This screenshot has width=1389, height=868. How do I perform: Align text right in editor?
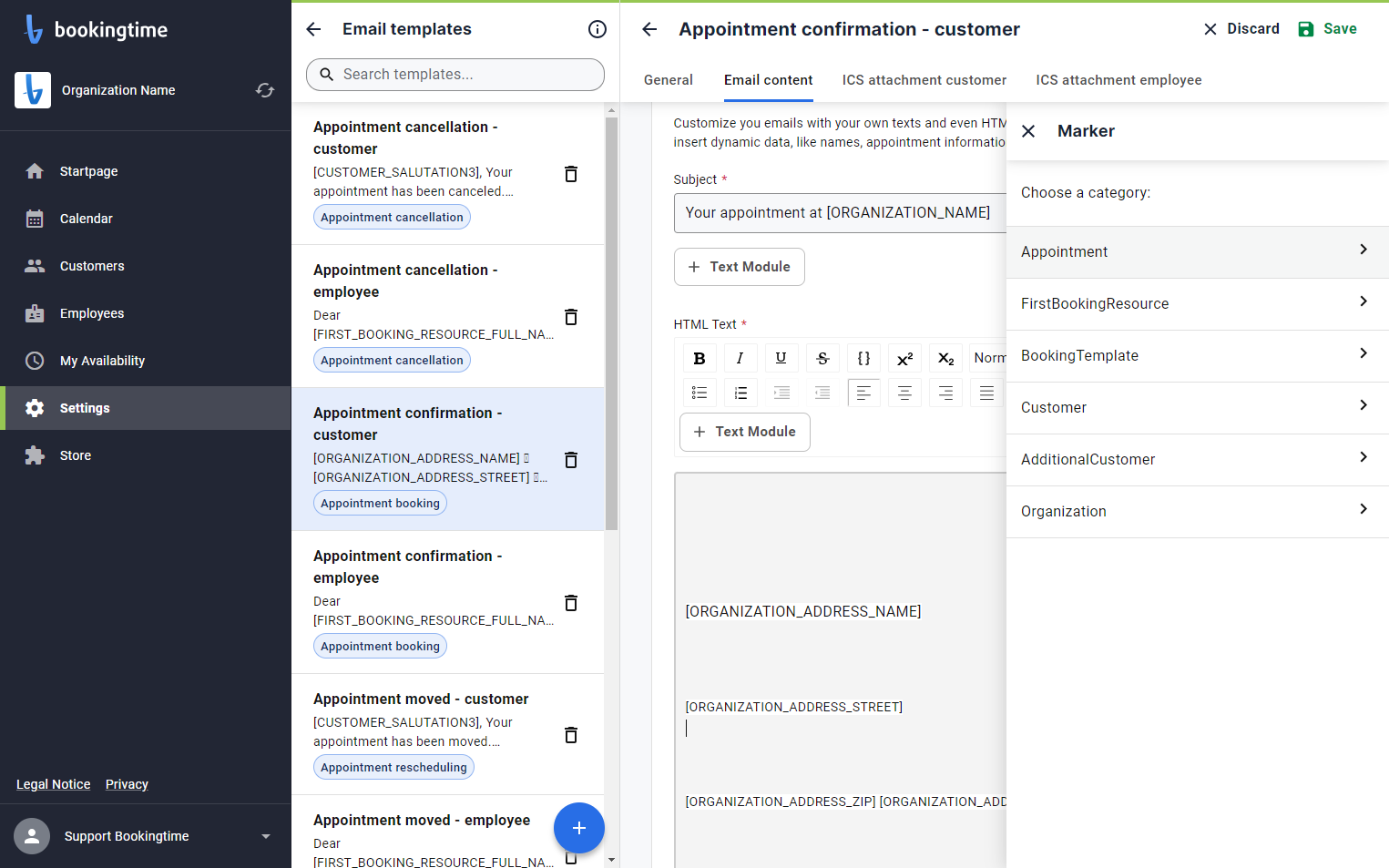click(x=945, y=393)
